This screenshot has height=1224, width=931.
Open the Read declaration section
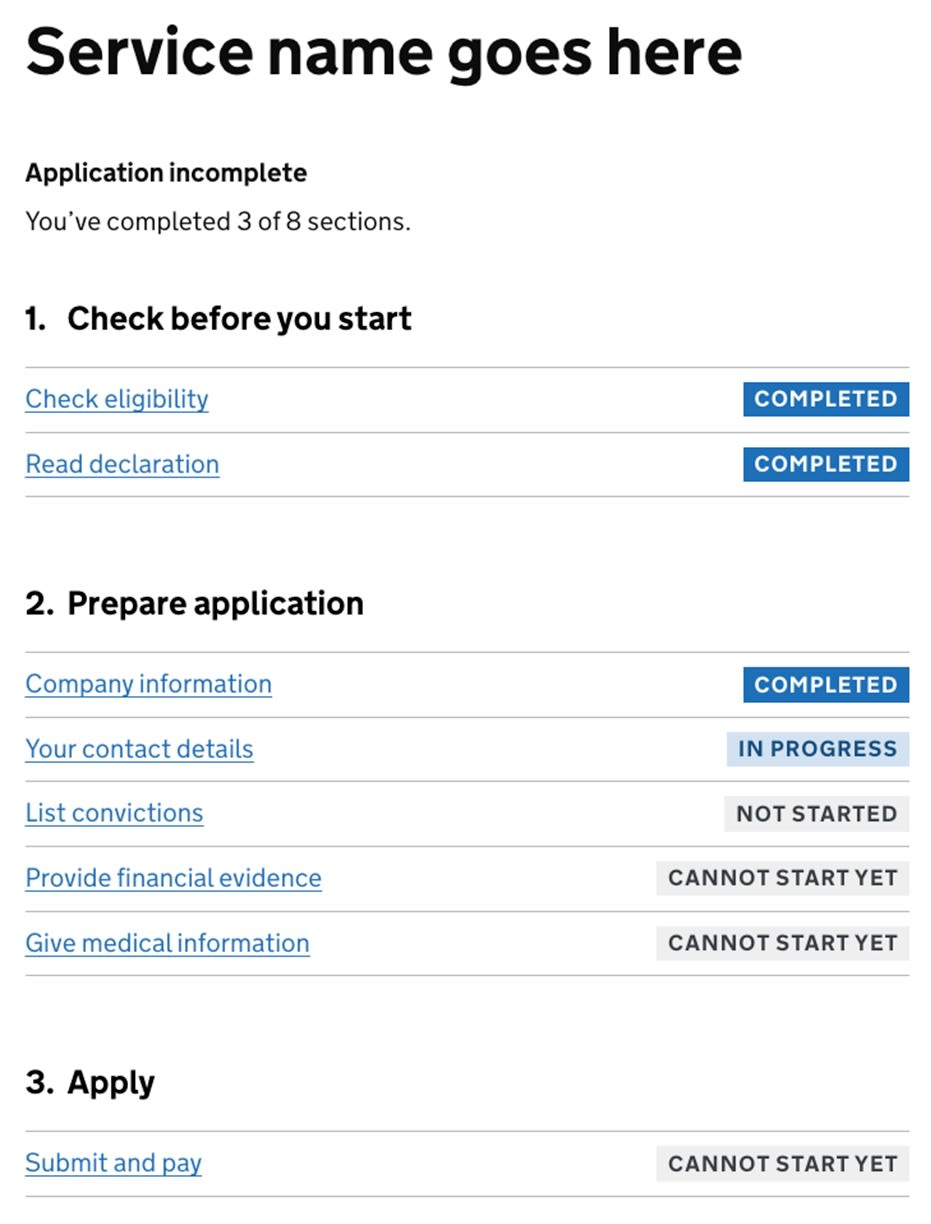(x=121, y=464)
